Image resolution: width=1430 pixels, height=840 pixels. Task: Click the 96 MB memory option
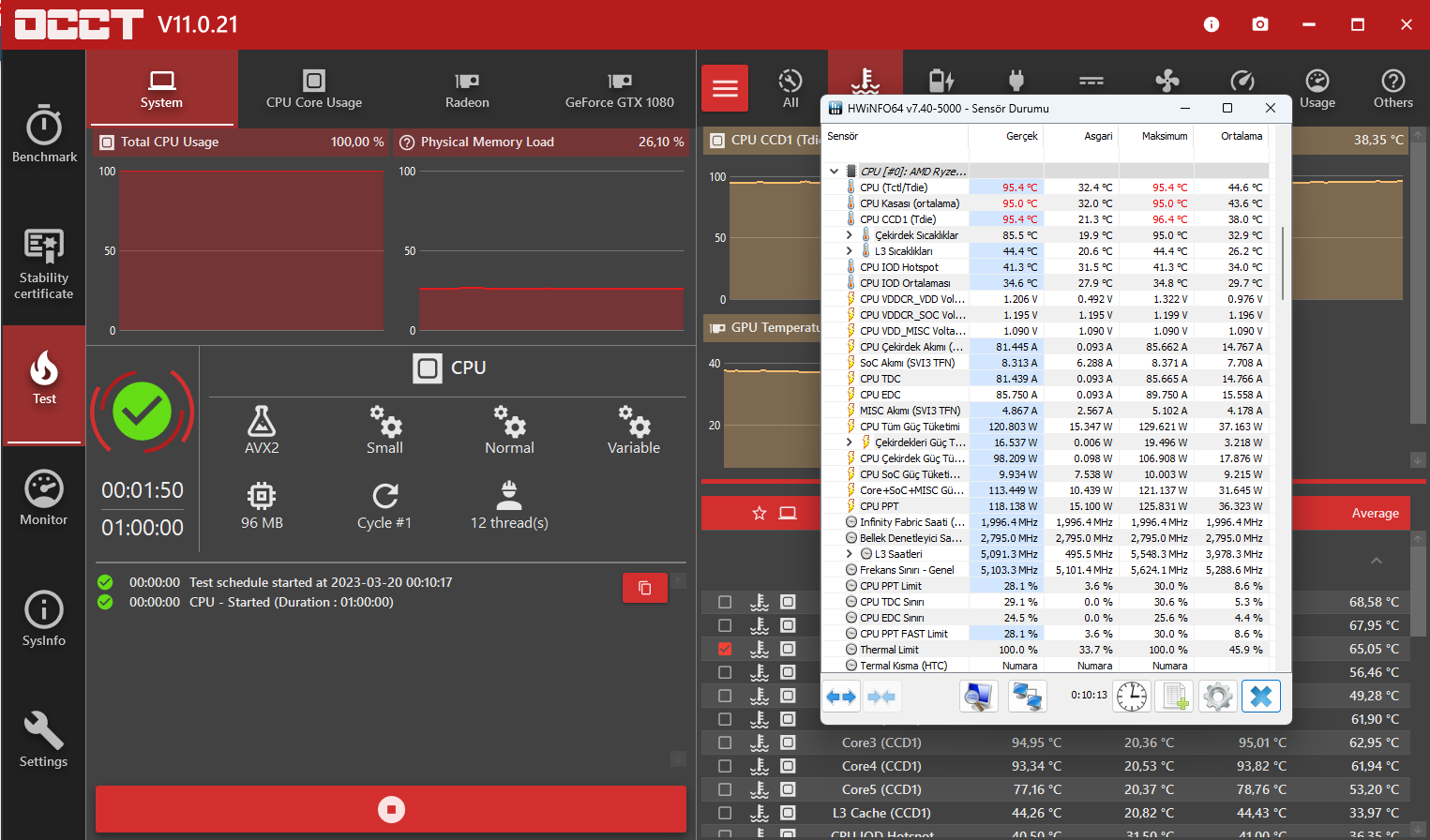(x=262, y=506)
